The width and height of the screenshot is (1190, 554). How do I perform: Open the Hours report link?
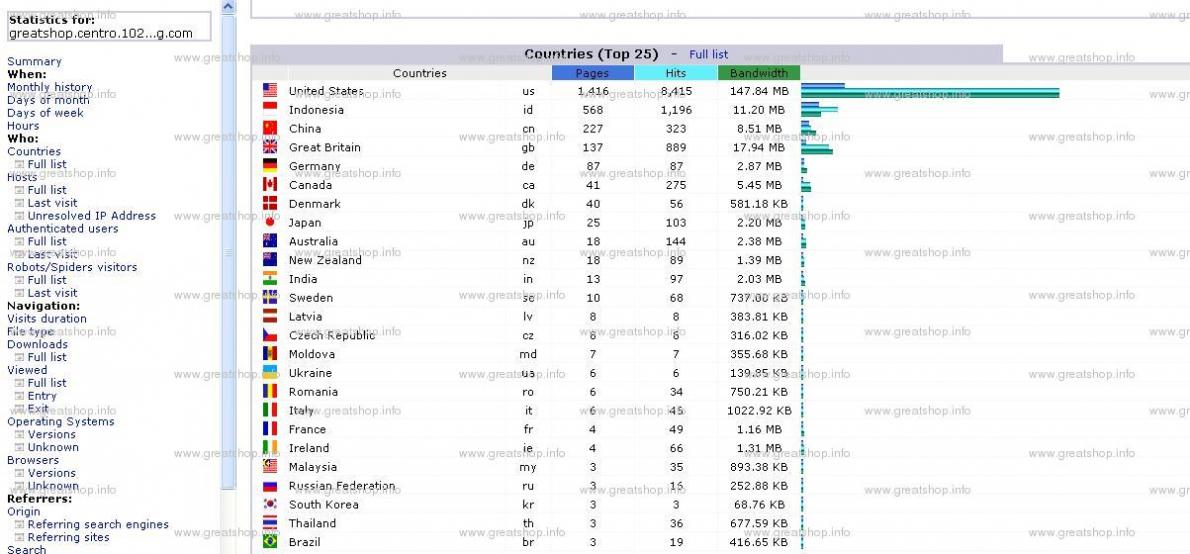pos(23,126)
